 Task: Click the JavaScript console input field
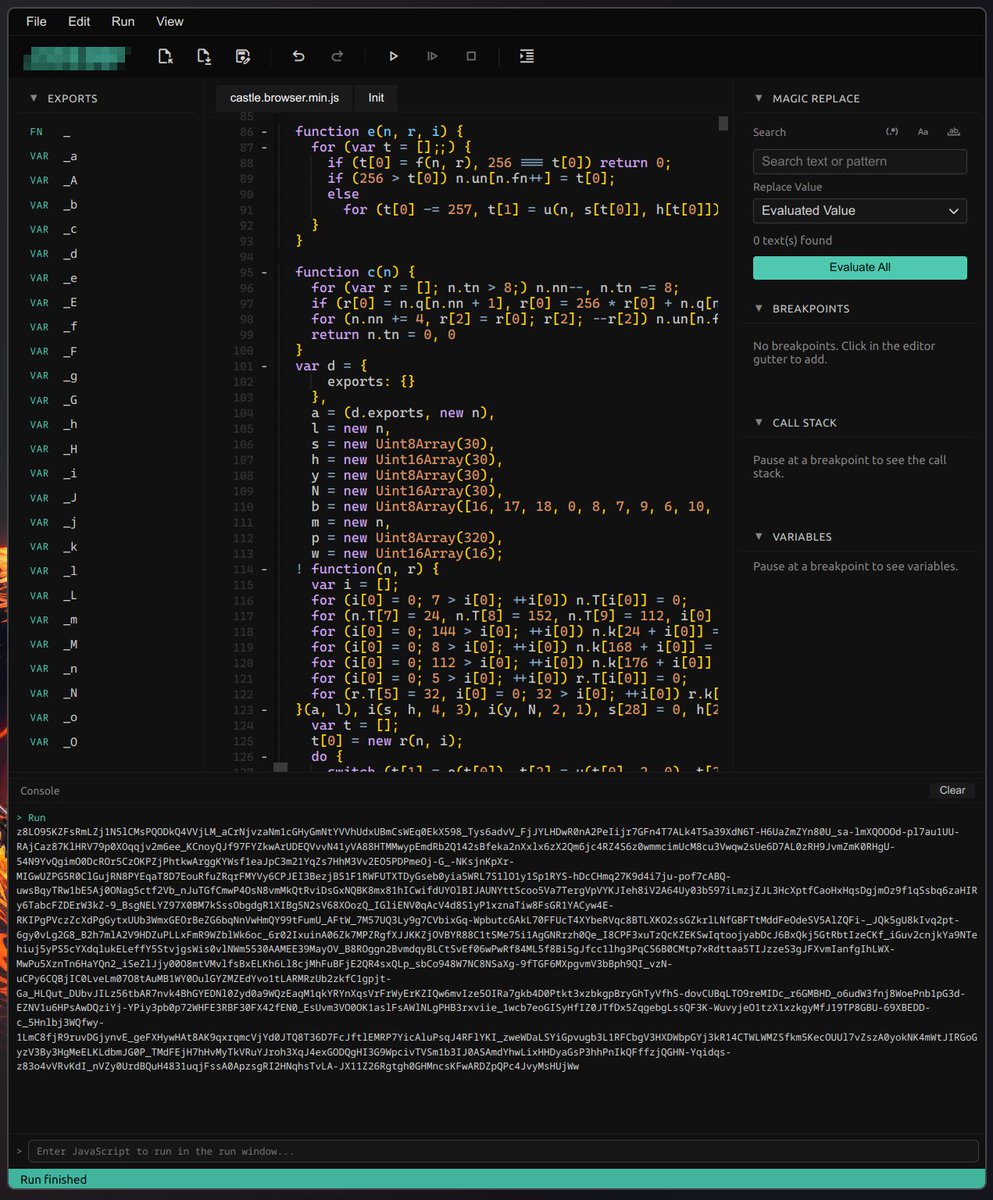pyautogui.click(x=503, y=1152)
